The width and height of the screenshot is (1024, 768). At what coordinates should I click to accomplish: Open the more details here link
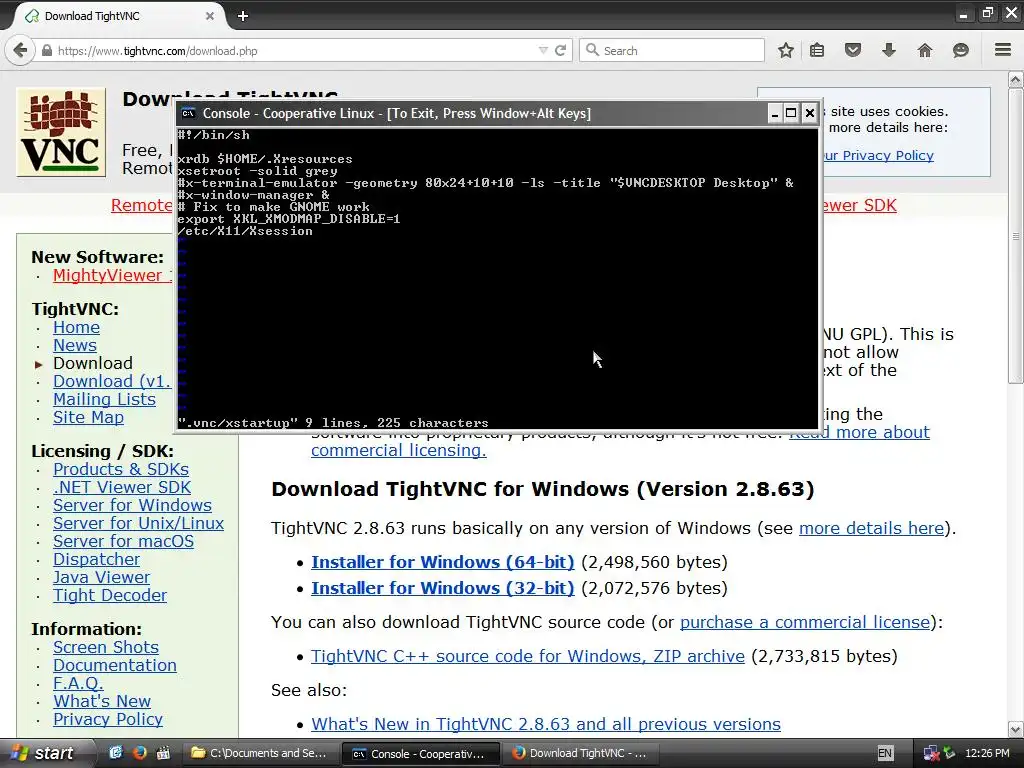(x=871, y=528)
